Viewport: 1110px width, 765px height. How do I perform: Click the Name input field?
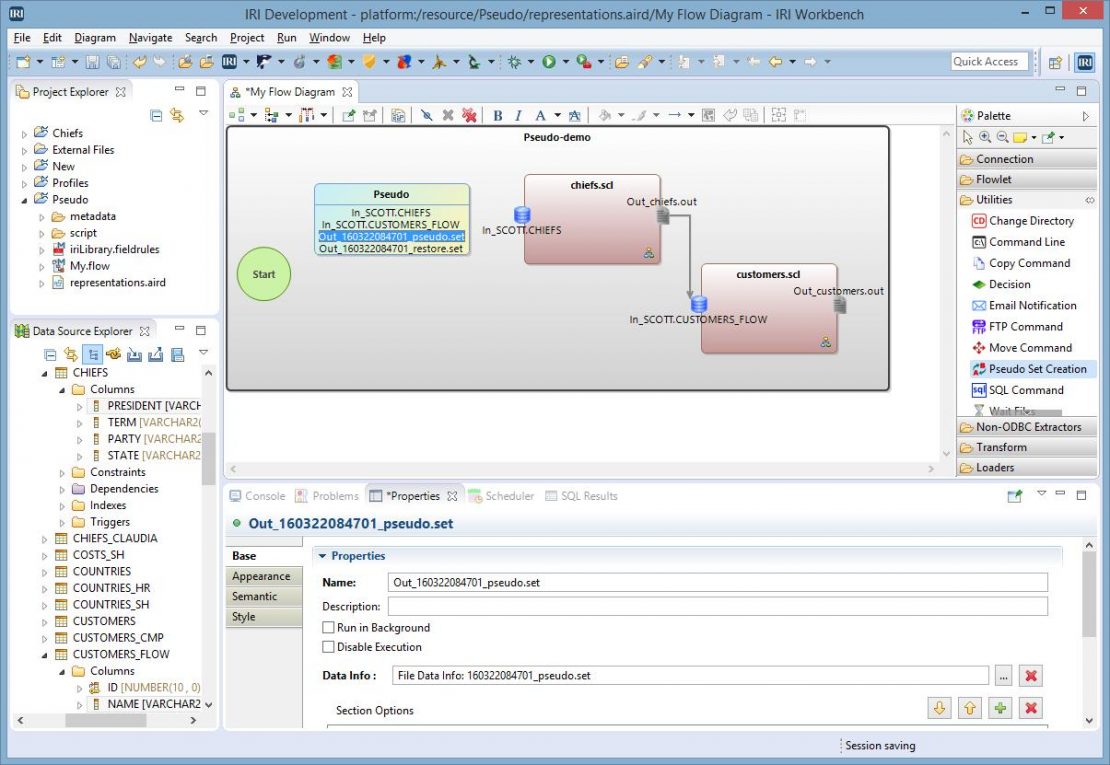tap(718, 582)
